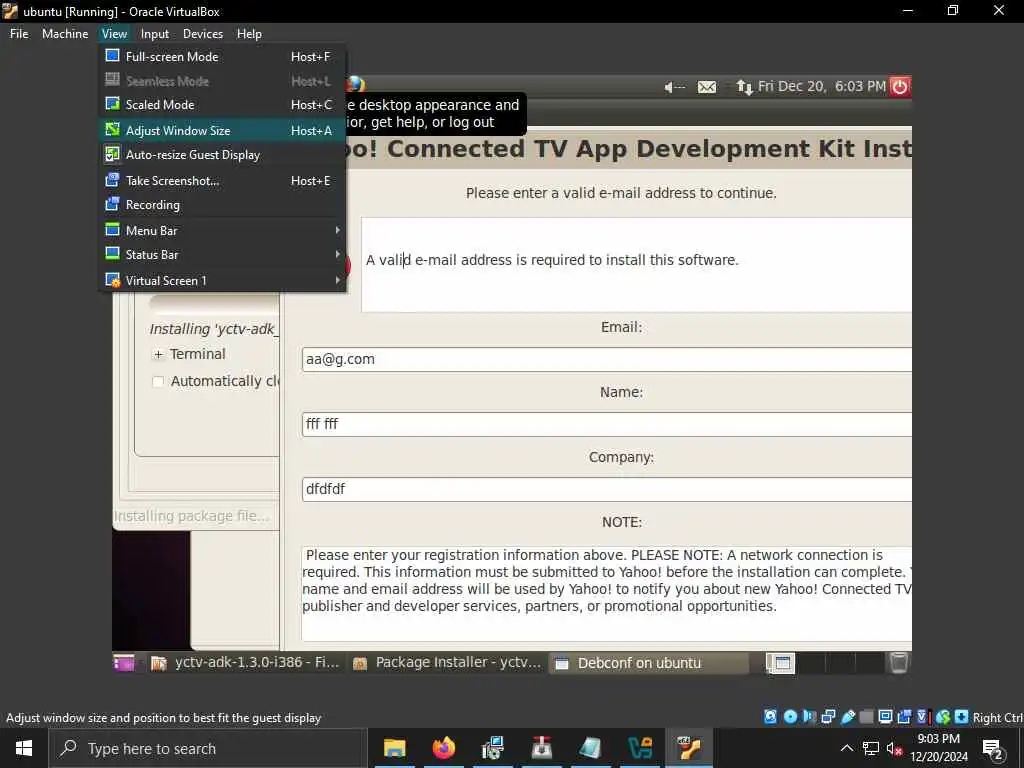Choose Take Screenshot from the menu

(x=222, y=181)
